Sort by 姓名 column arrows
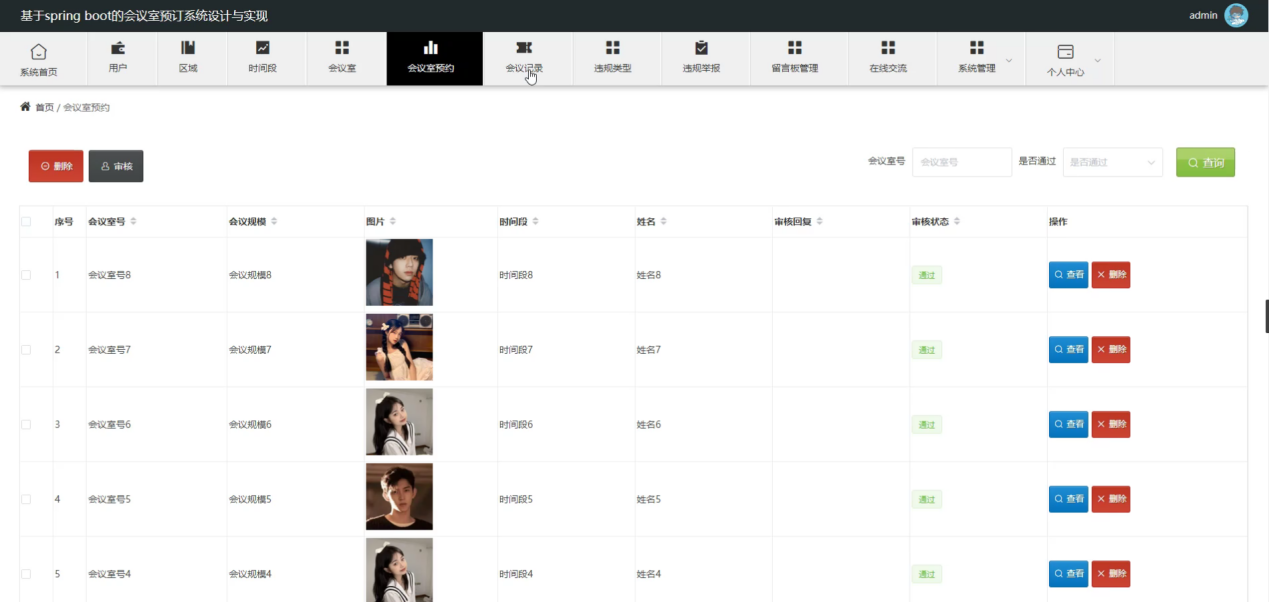Viewport: 1269px width, 602px height. pyautogui.click(x=663, y=221)
